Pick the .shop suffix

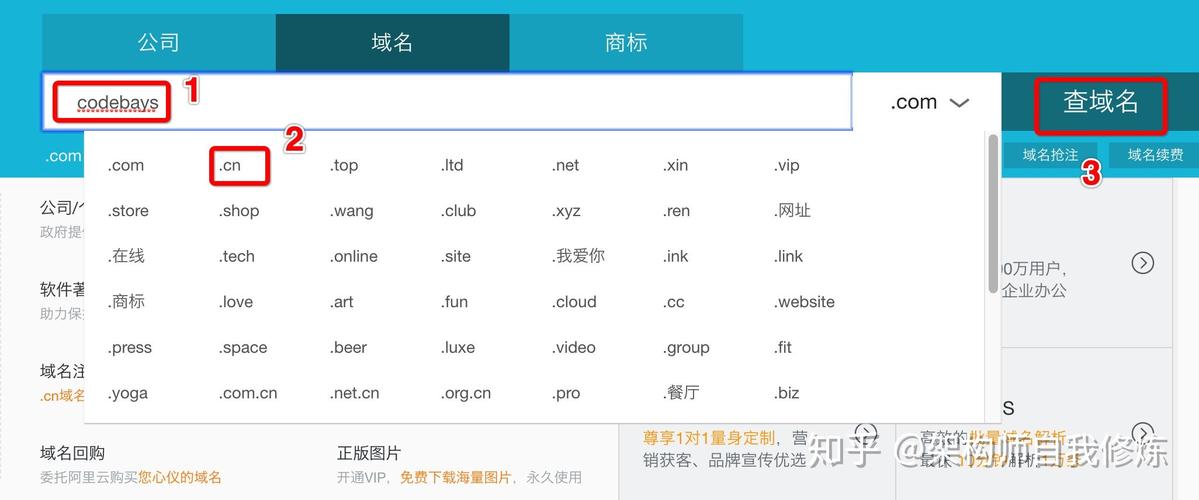239,211
